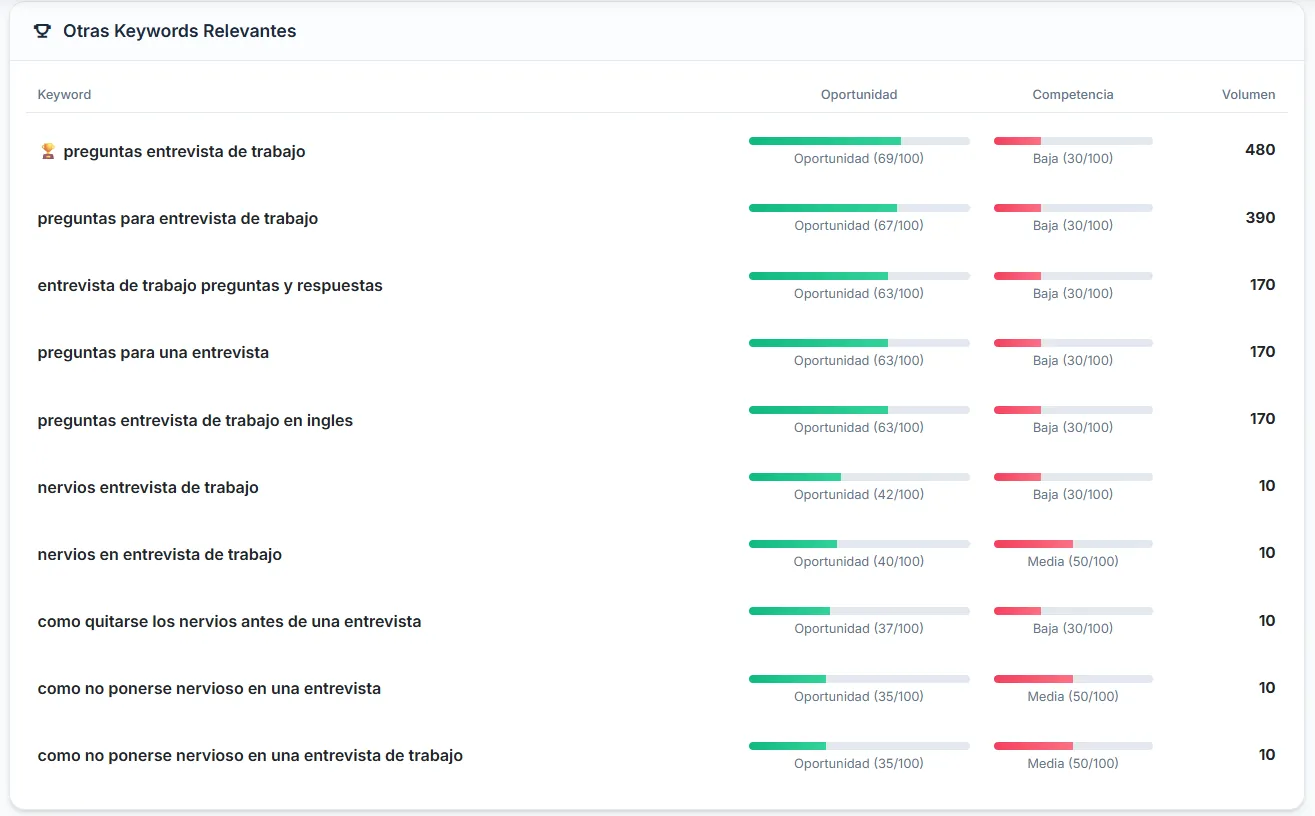Screen dimensions: 1315x816
Task: Open 'como quitarse los nervios antes de una entrevista'
Action: tap(227, 621)
